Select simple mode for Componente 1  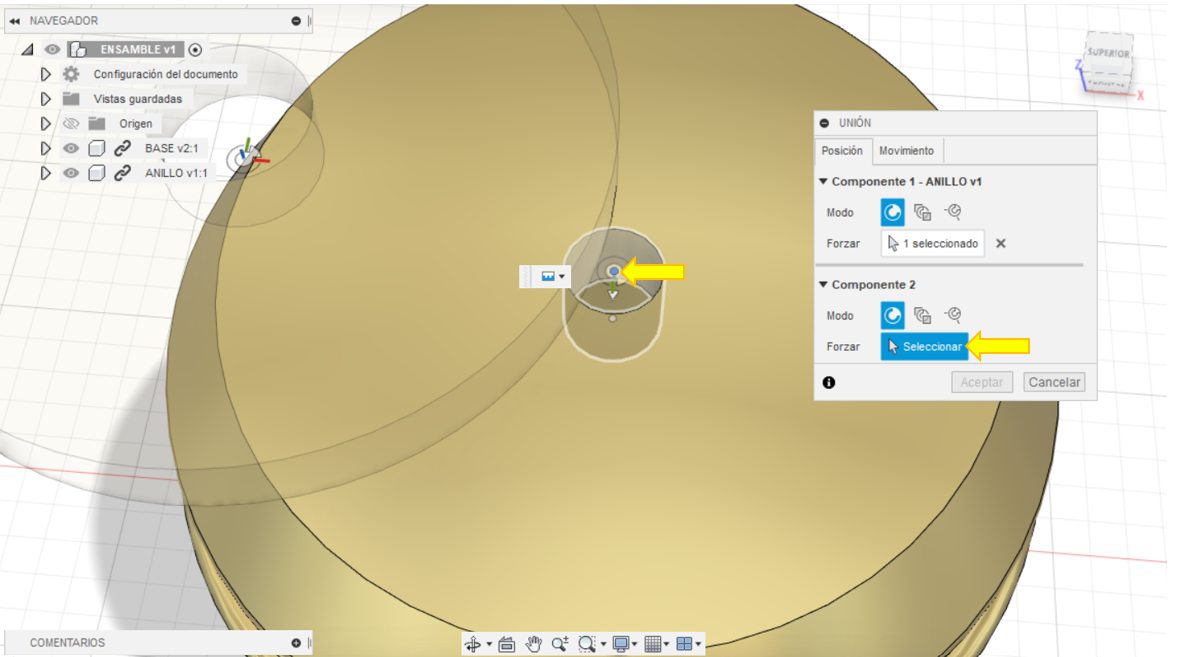coord(893,213)
